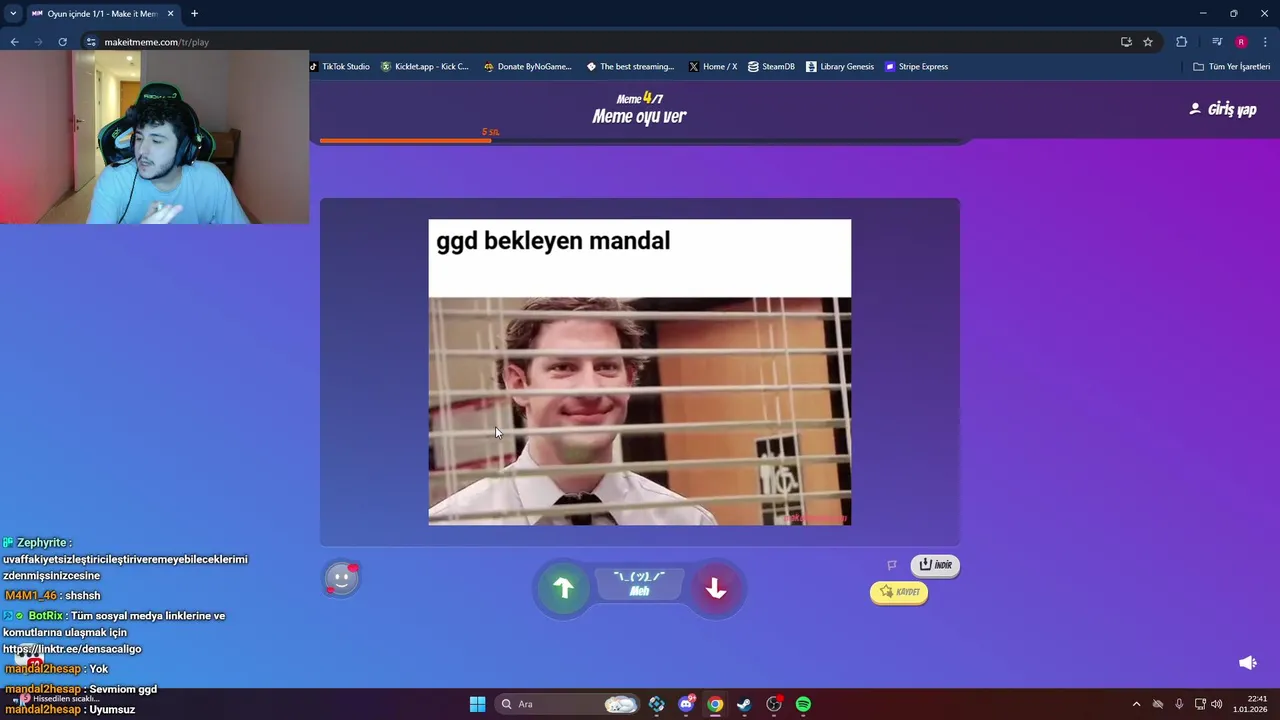This screenshot has height=720, width=1280.
Task: Bookmark this page with the star icon
Action: pos(1148,42)
